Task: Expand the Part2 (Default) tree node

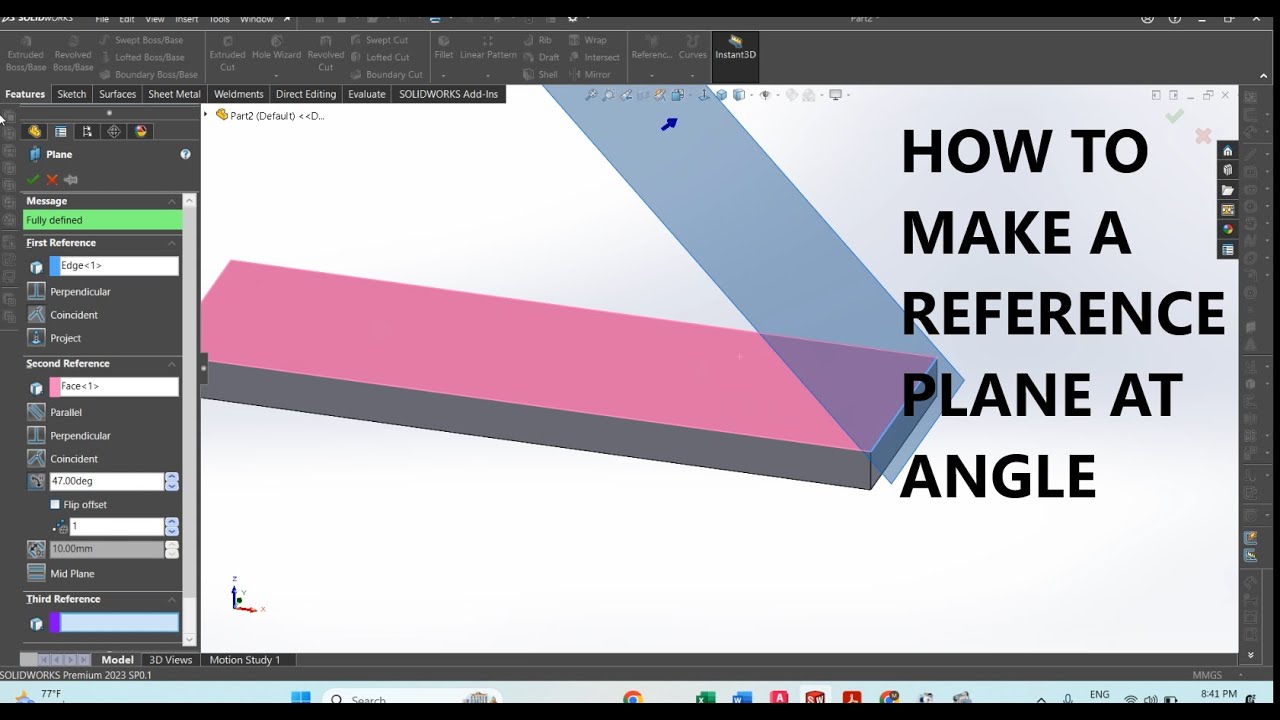Action: click(206, 115)
